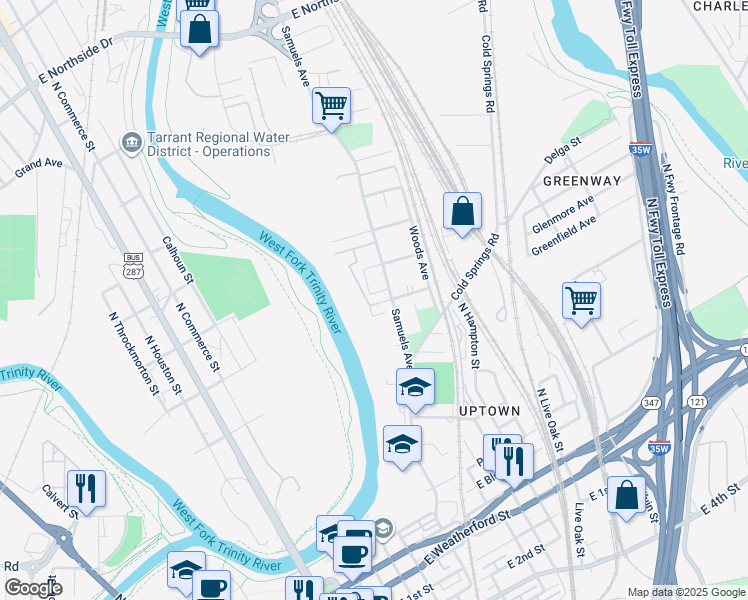Screen dimensions: 748x600
Task: Click the gray university icon near E Weatherford St
Action: pos(384,528)
